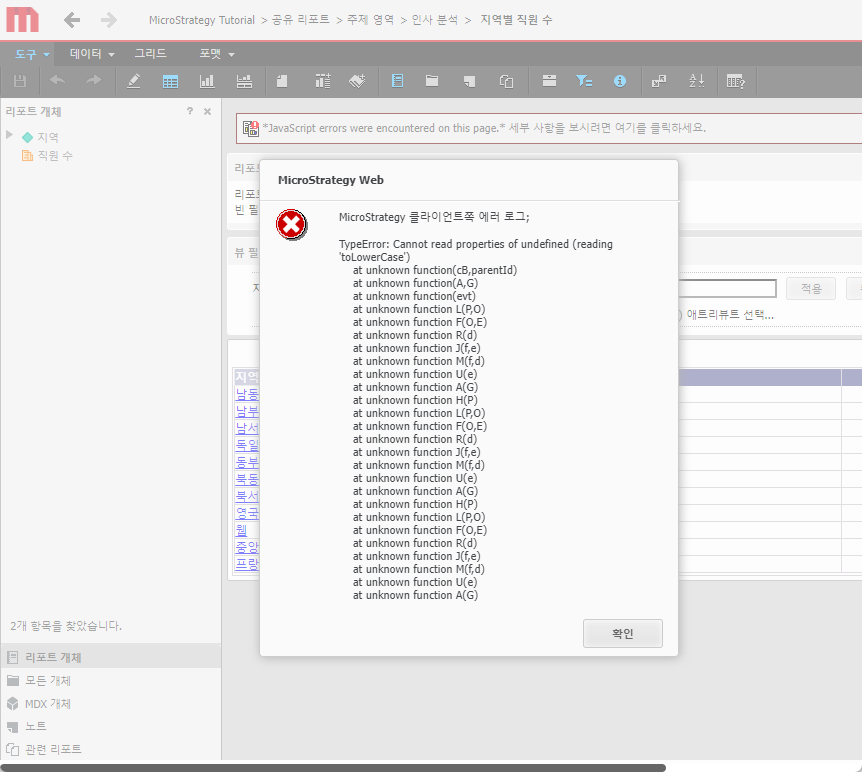The height and width of the screenshot is (772, 862).
Task: Select the 지역 attribute in the tree
Action: point(48,137)
